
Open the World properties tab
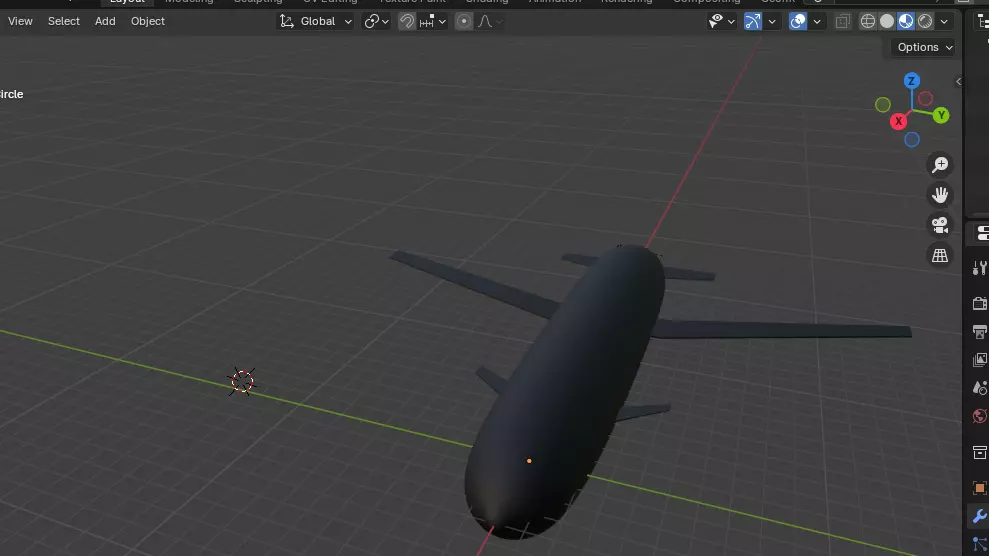click(980, 417)
